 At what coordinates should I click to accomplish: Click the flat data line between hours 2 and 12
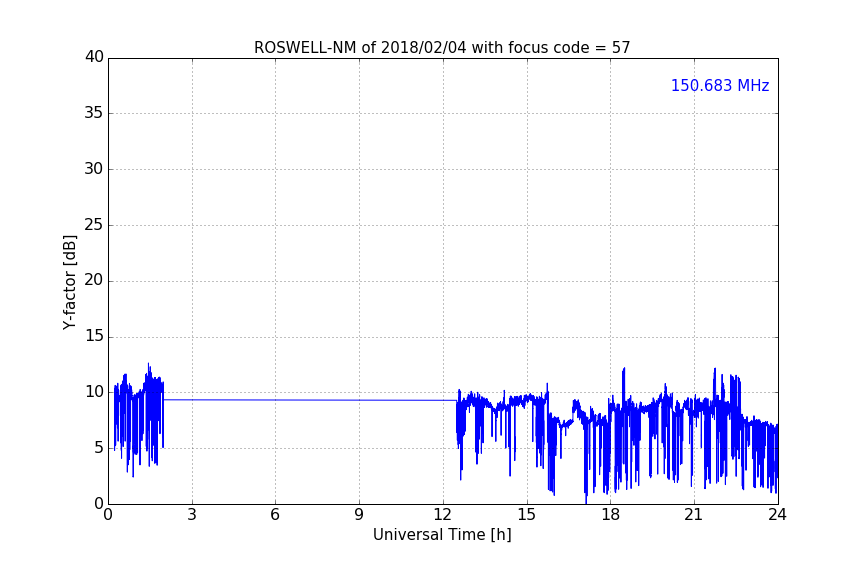(x=310, y=400)
